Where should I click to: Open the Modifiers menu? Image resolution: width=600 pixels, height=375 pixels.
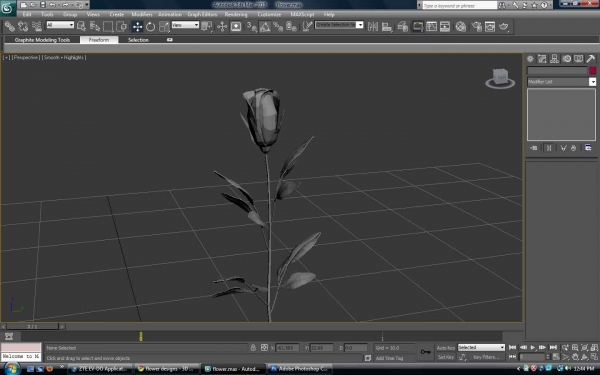coord(142,15)
